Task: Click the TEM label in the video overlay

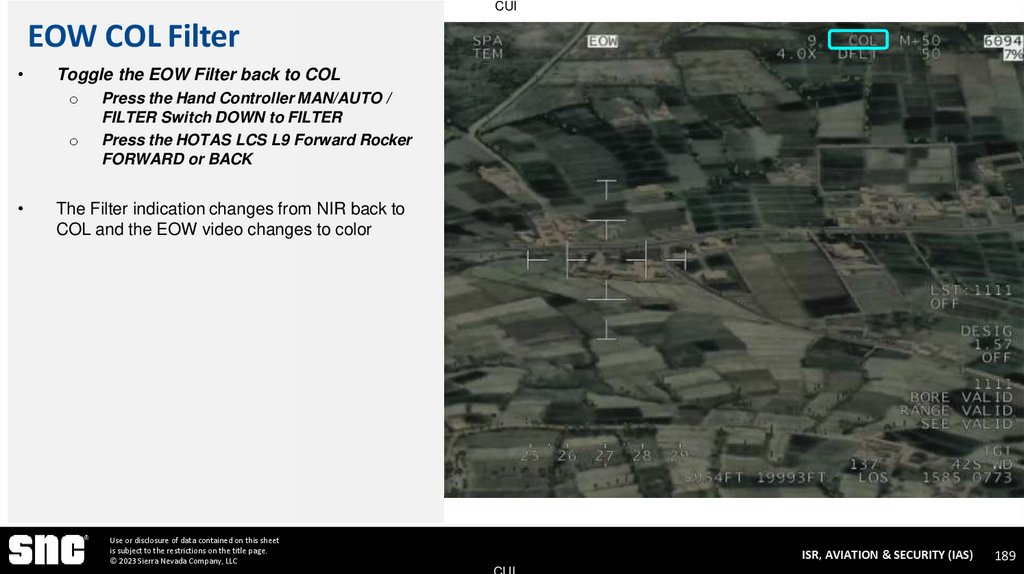Action: click(488, 54)
